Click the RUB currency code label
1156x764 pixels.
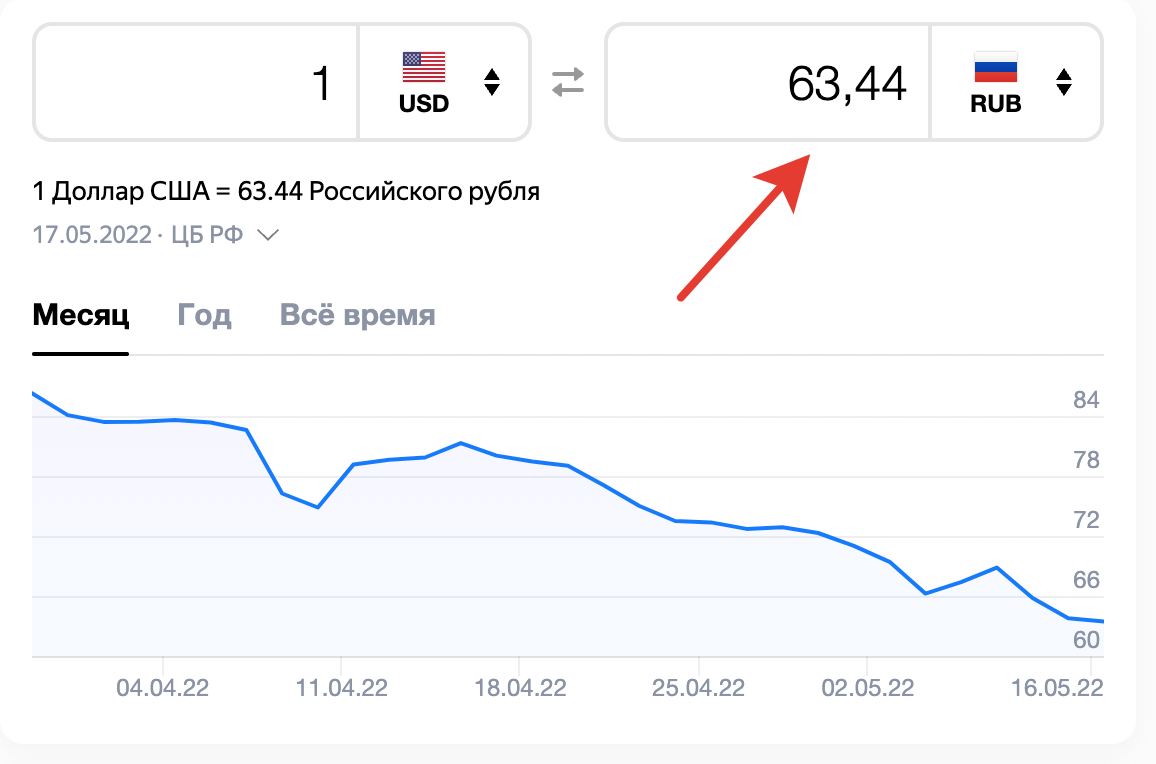pos(996,104)
